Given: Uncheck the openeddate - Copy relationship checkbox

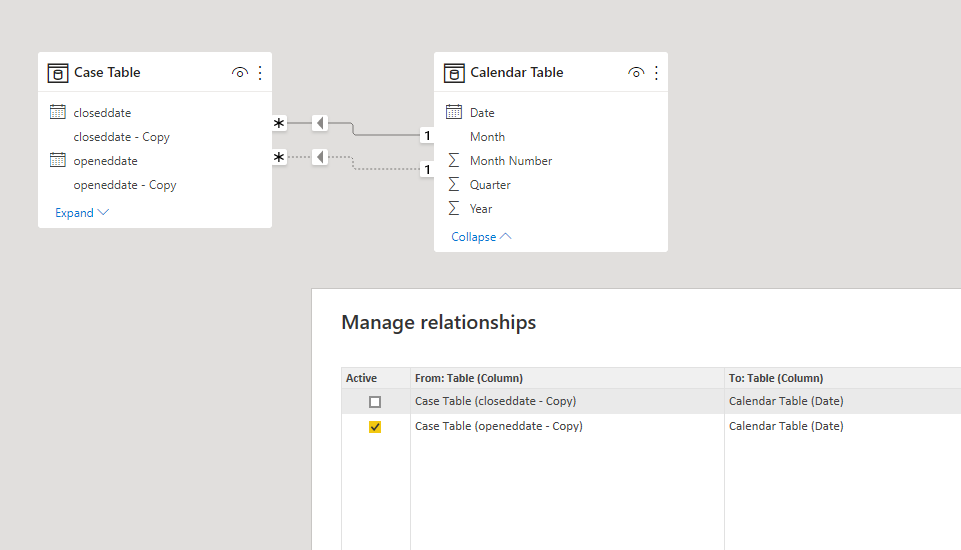Looking at the screenshot, I should 375,427.
